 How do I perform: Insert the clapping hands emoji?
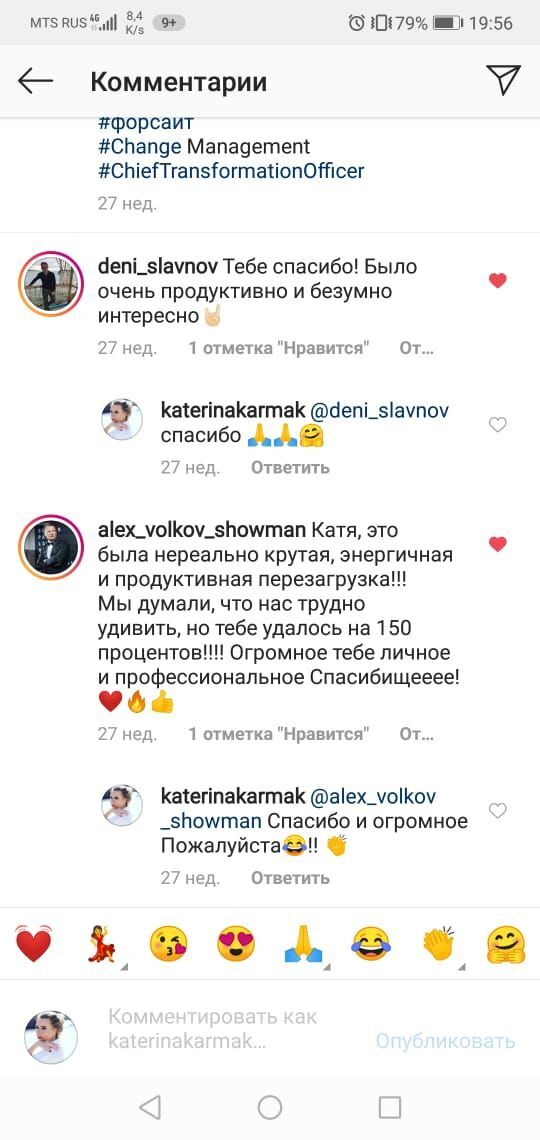tap(439, 944)
